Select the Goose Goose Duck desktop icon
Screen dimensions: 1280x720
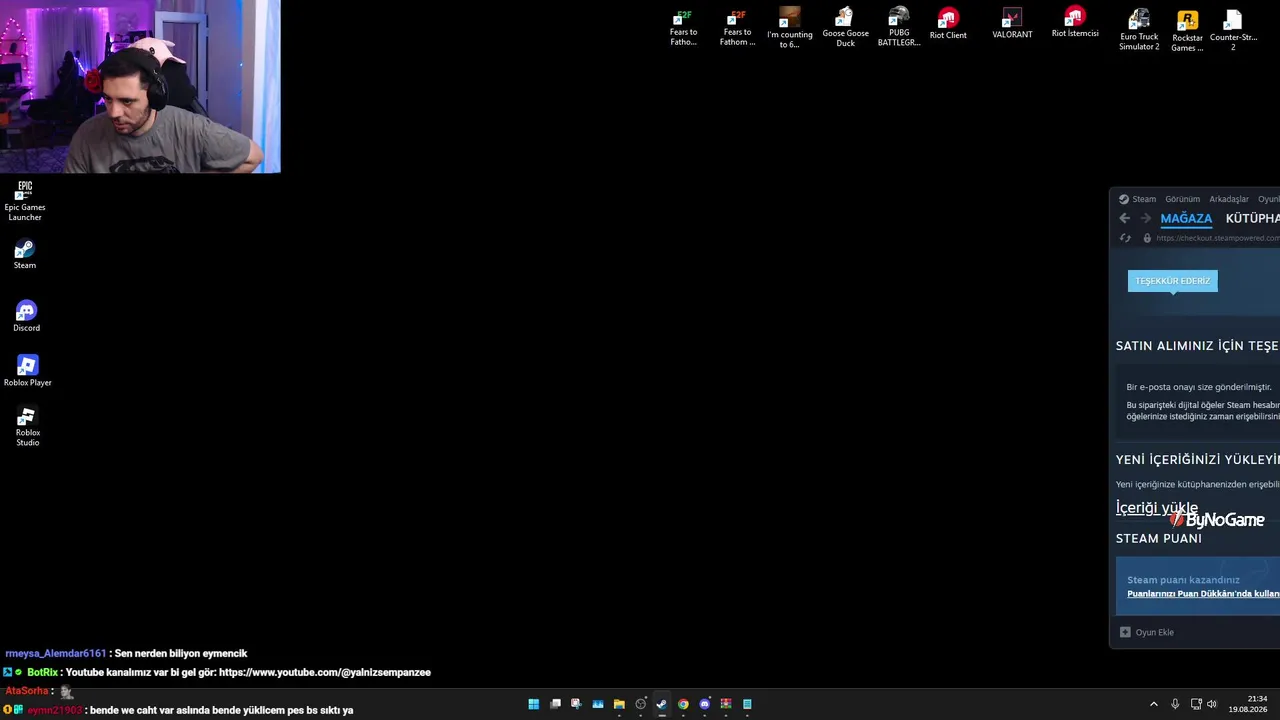coord(845,28)
